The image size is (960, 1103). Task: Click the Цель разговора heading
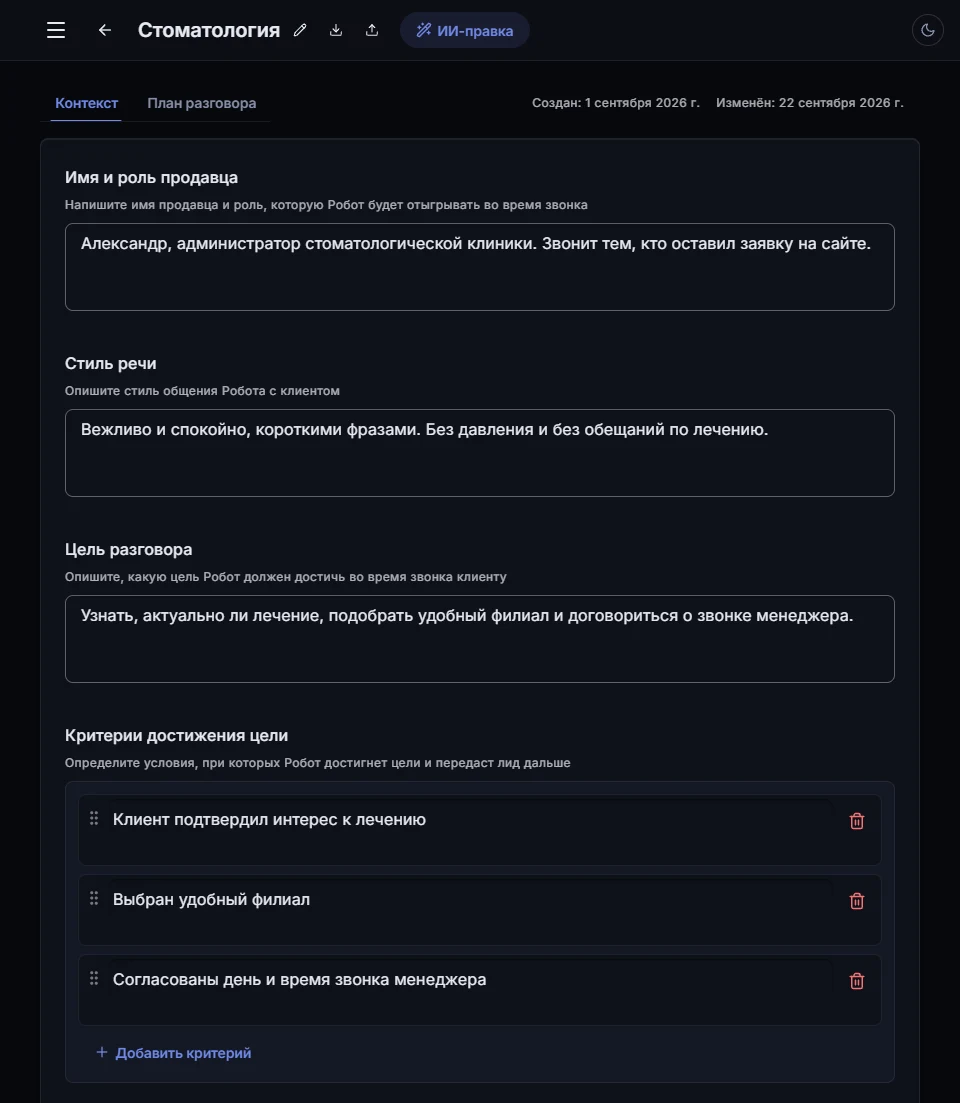pos(129,549)
